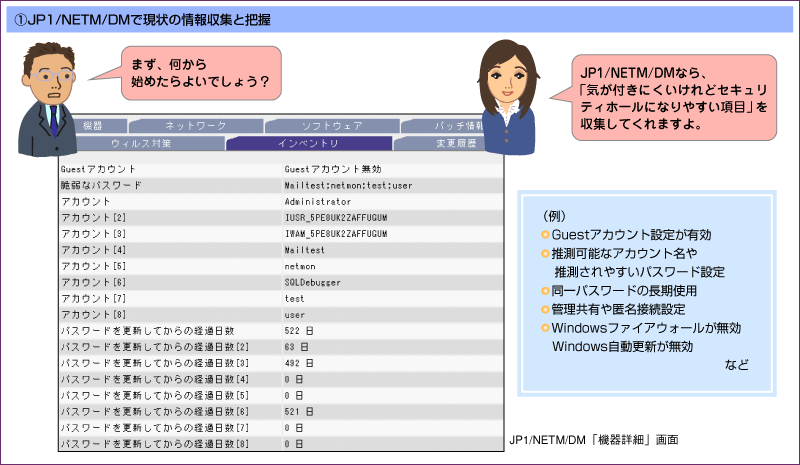Select the Mailtest value in アカウント[4] row
Image resolution: width=800 pixels, height=465 pixels.
pos(304,250)
